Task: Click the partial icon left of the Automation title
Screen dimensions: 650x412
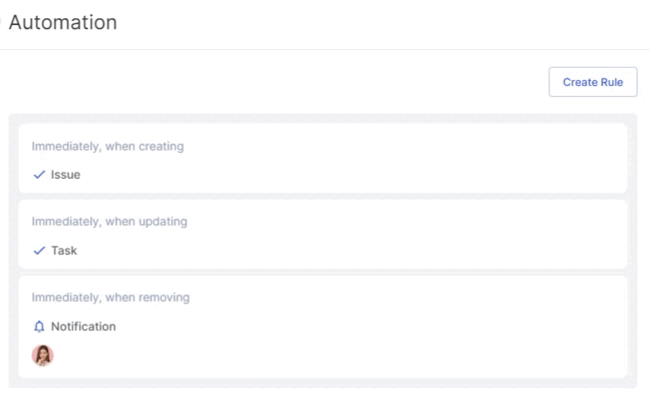Action: pos(1,22)
